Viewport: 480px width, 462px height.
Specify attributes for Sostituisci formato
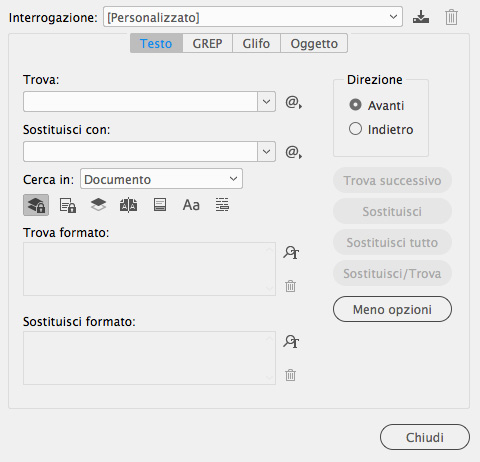click(291, 341)
